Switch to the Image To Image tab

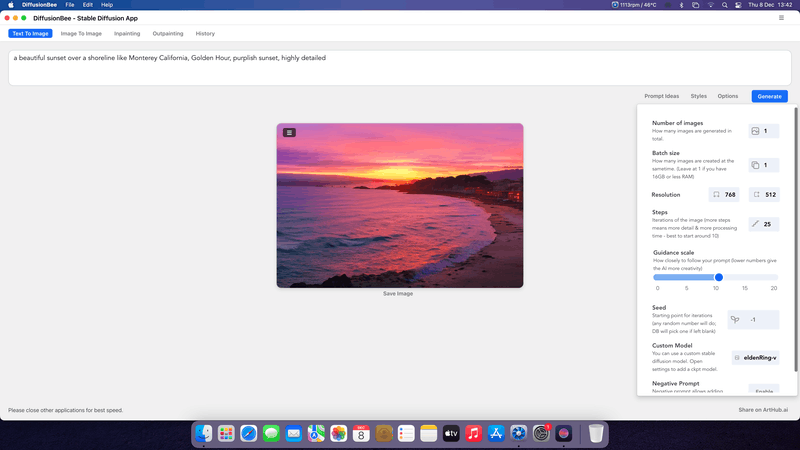coord(81,34)
